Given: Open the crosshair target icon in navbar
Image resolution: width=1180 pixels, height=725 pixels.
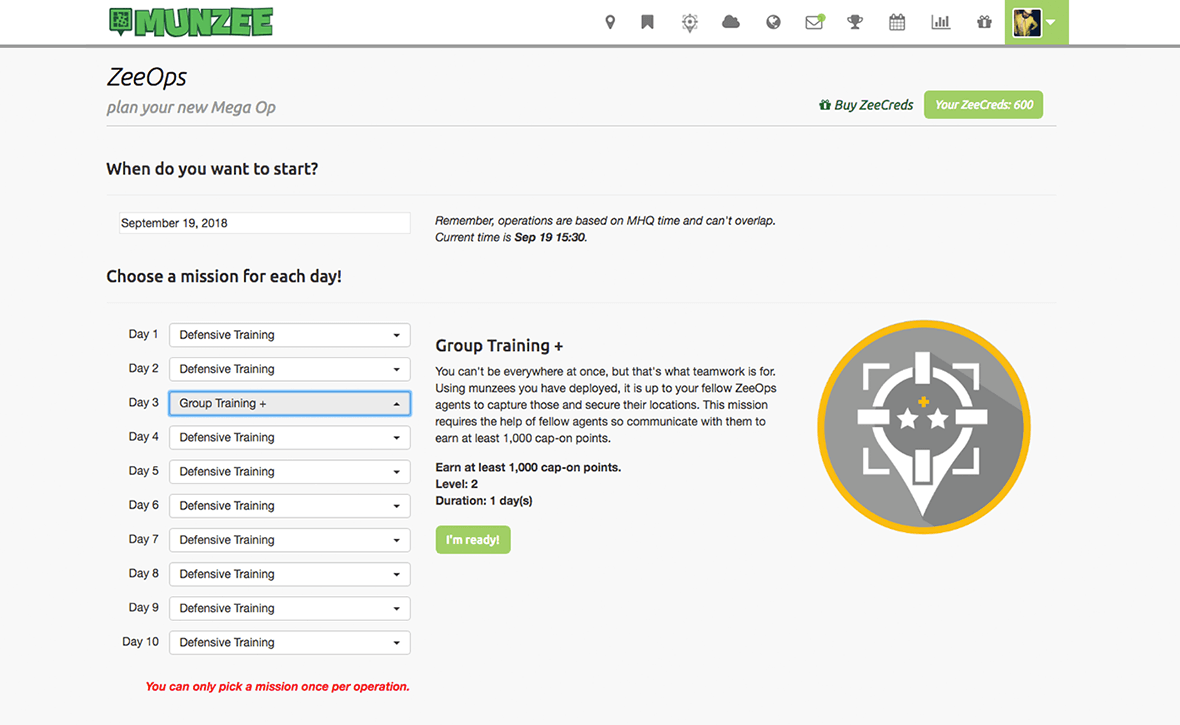Looking at the screenshot, I should [689, 23].
